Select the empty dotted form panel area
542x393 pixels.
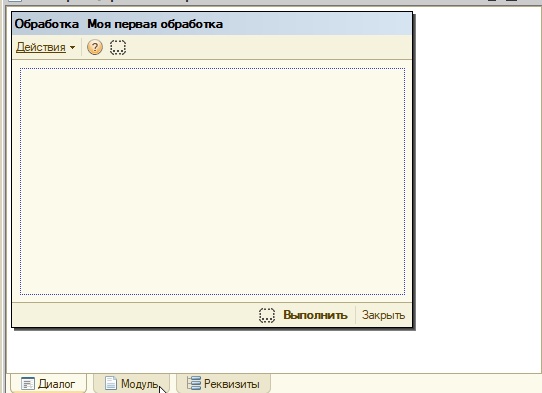tap(212, 181)
